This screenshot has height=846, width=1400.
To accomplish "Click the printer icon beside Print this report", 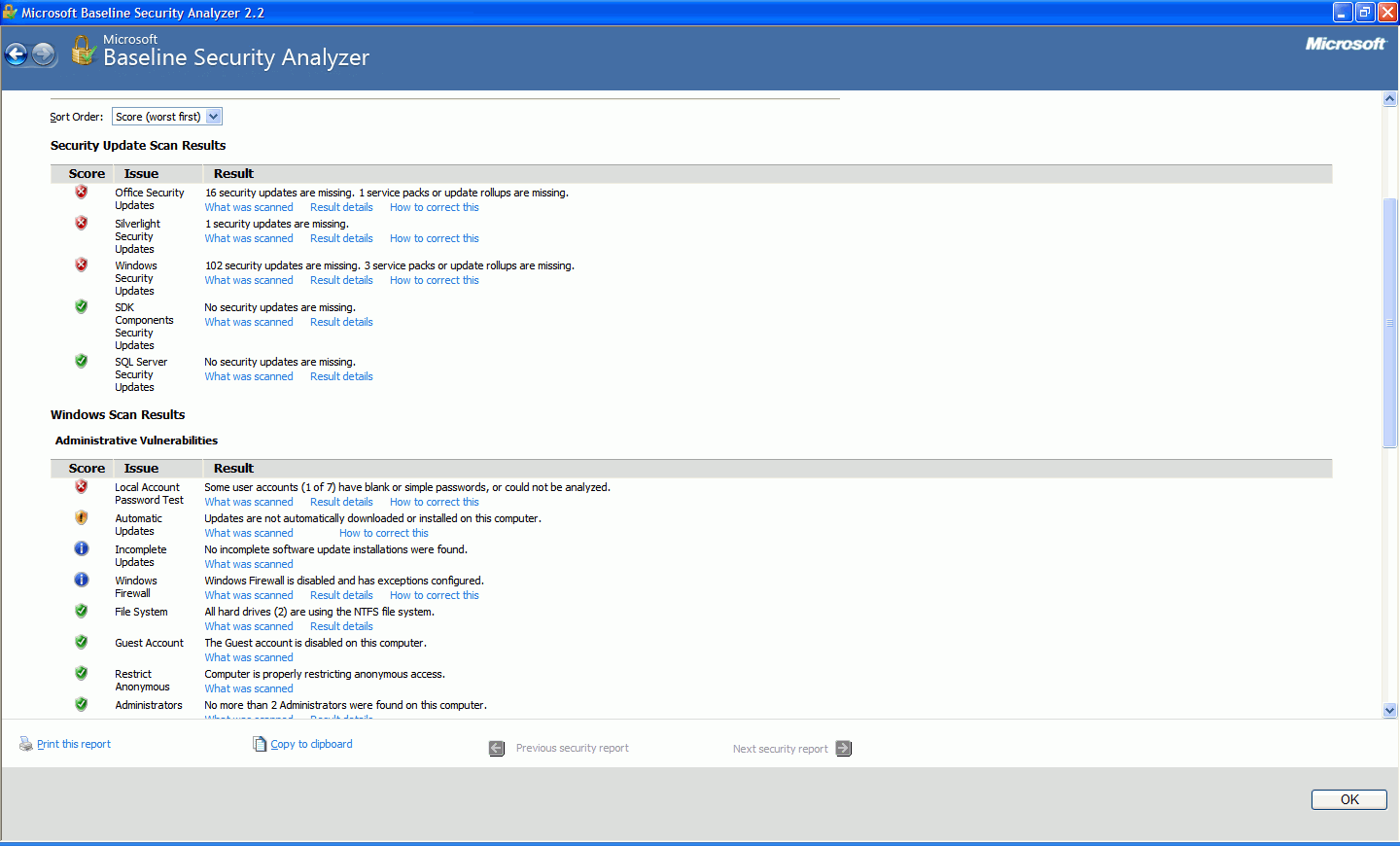I will coord(25,744).
